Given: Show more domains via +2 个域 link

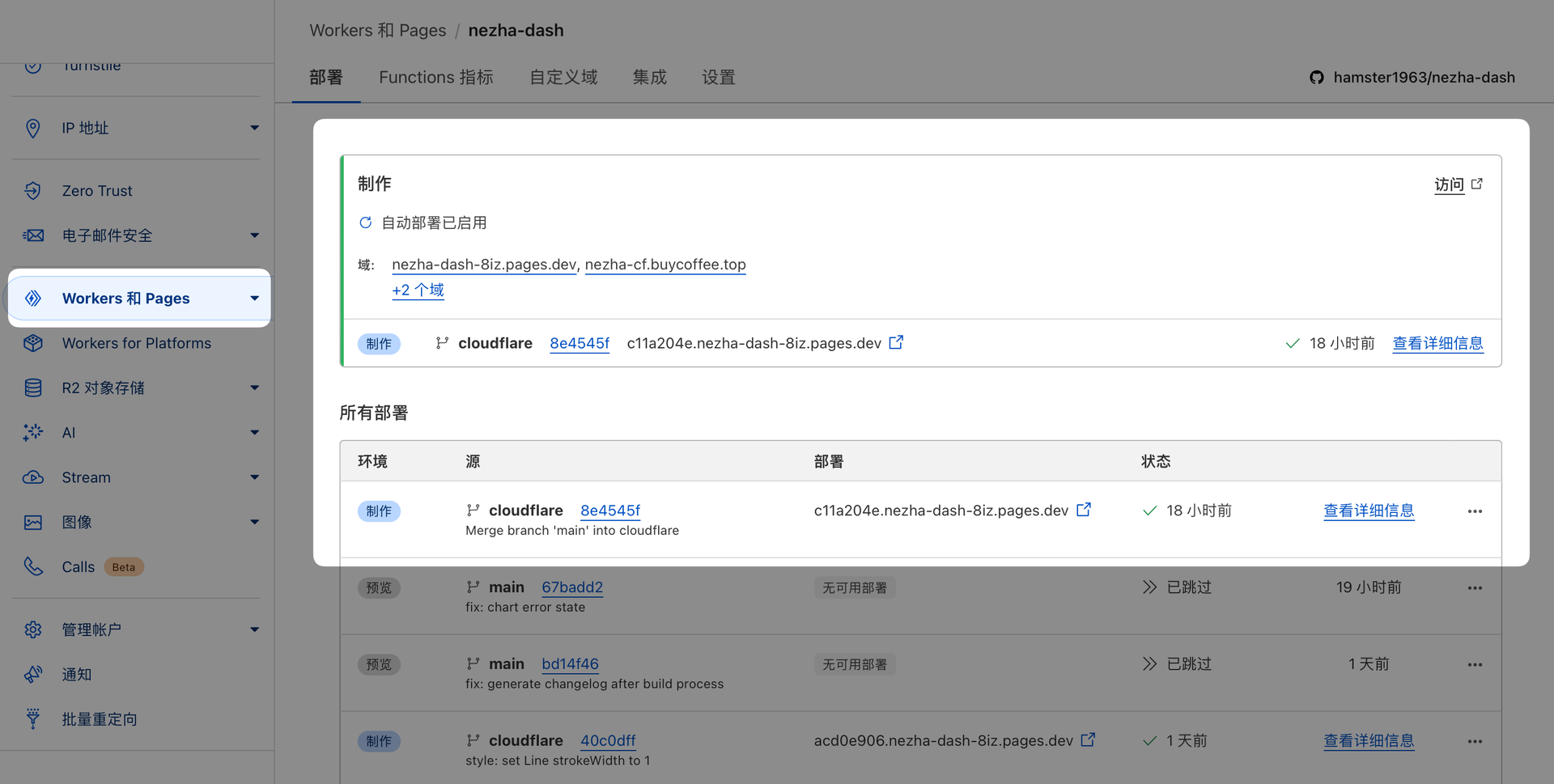Looking at the screenshot, I should pos(418,290).
